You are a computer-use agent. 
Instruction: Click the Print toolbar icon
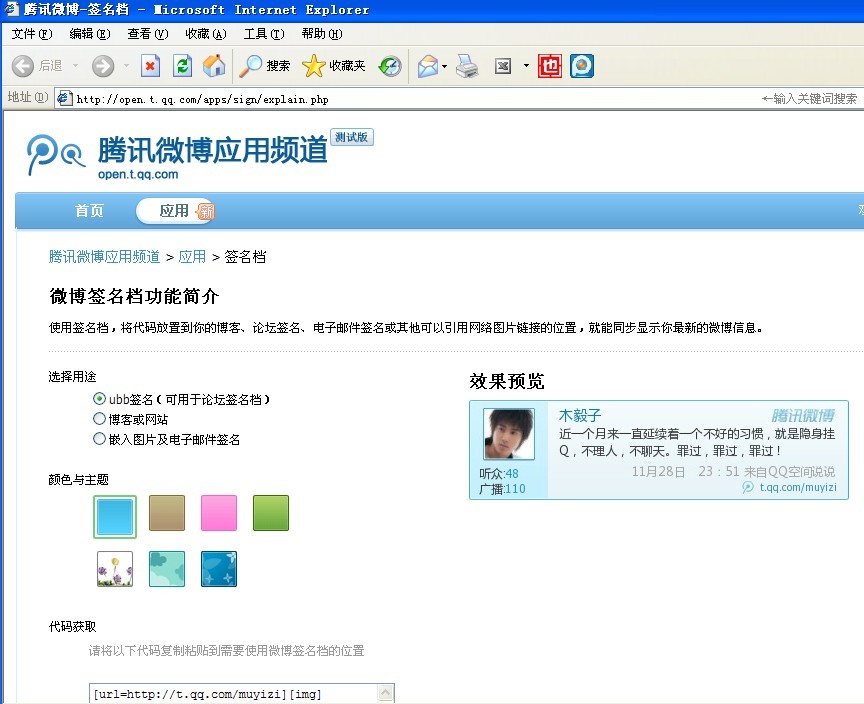coord(467,66)
